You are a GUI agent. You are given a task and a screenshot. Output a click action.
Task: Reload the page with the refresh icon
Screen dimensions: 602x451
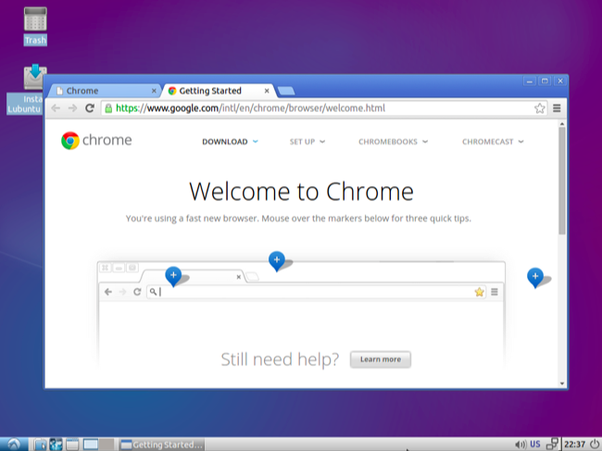click(89, 108)
